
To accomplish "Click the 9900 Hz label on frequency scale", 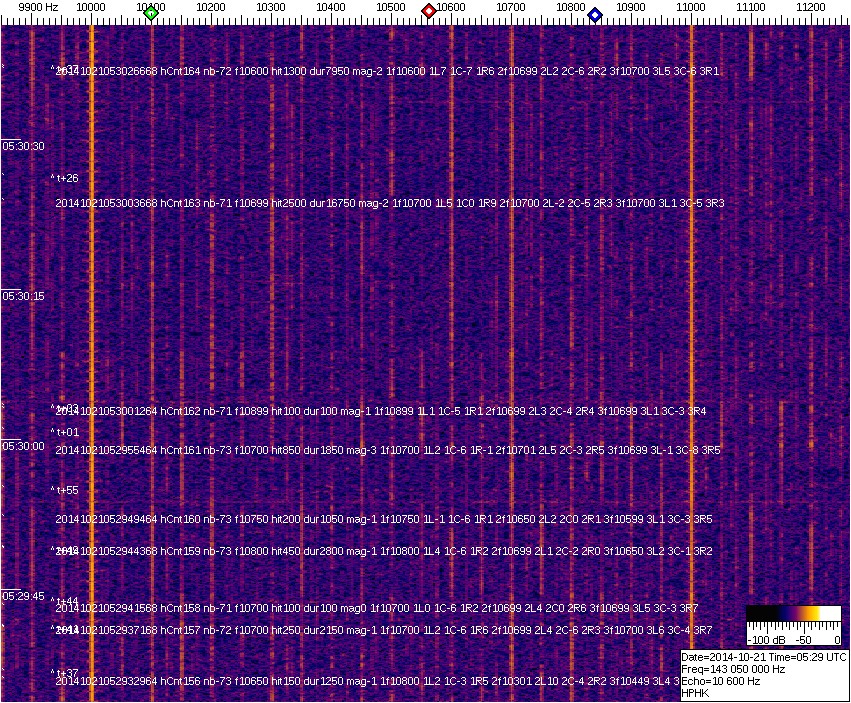I will pyautogui.click(x=38, y=7).
